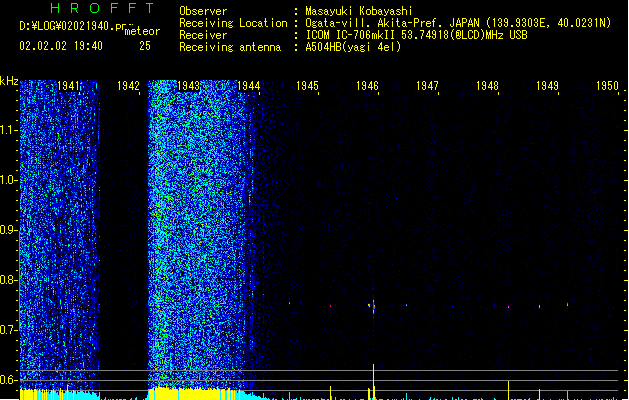Click the meteor count value 25
Image resolution: width=629 pixels, height=400 pixels.
[145, 46]
